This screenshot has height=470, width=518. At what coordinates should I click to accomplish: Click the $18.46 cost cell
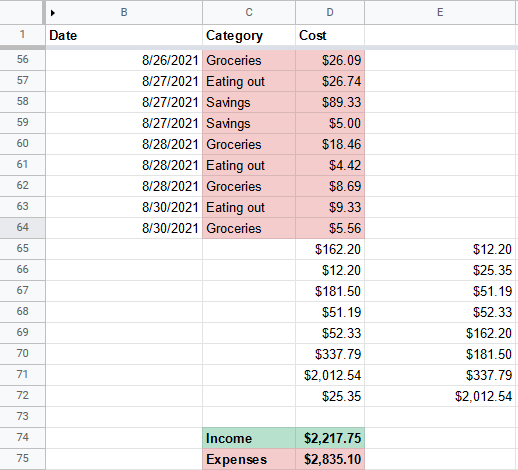click(330, 144)
